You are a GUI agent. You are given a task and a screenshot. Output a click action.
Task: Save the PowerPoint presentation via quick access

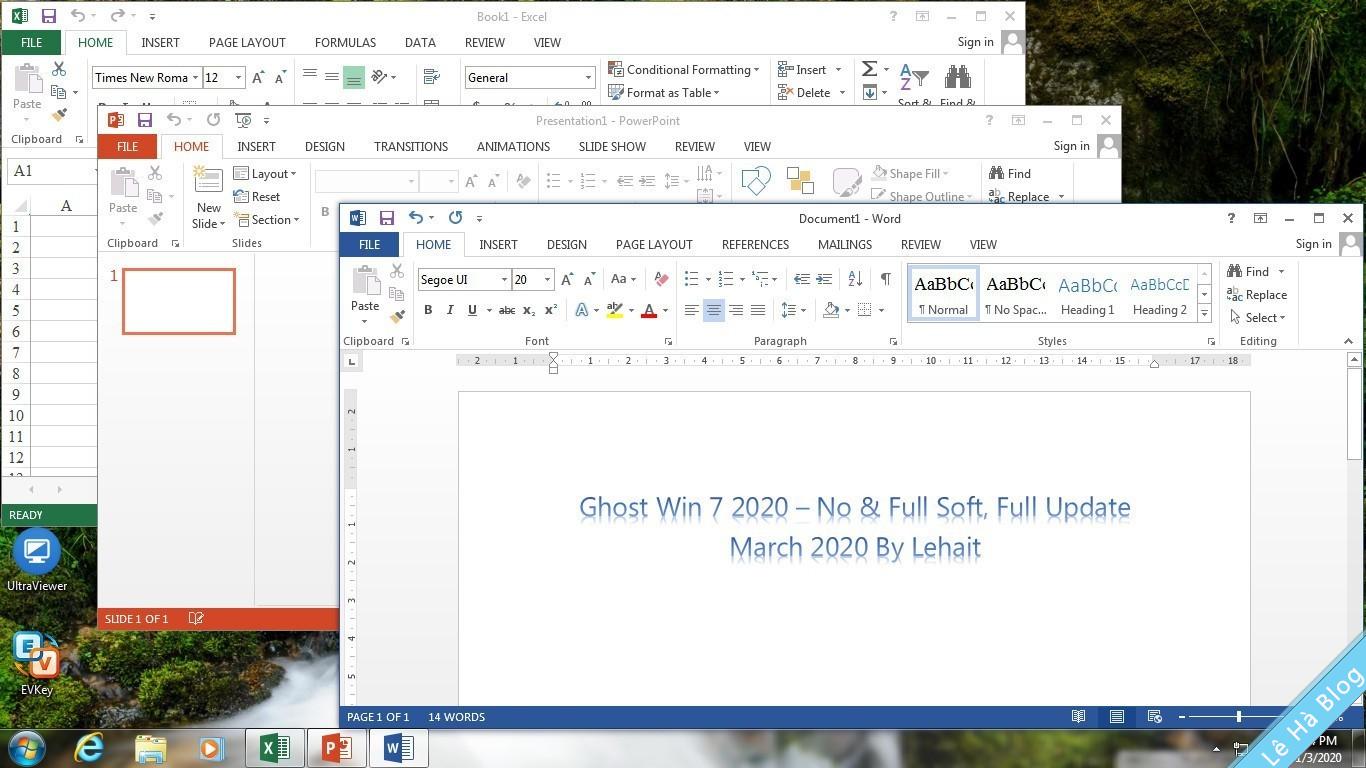click(145, 120)
